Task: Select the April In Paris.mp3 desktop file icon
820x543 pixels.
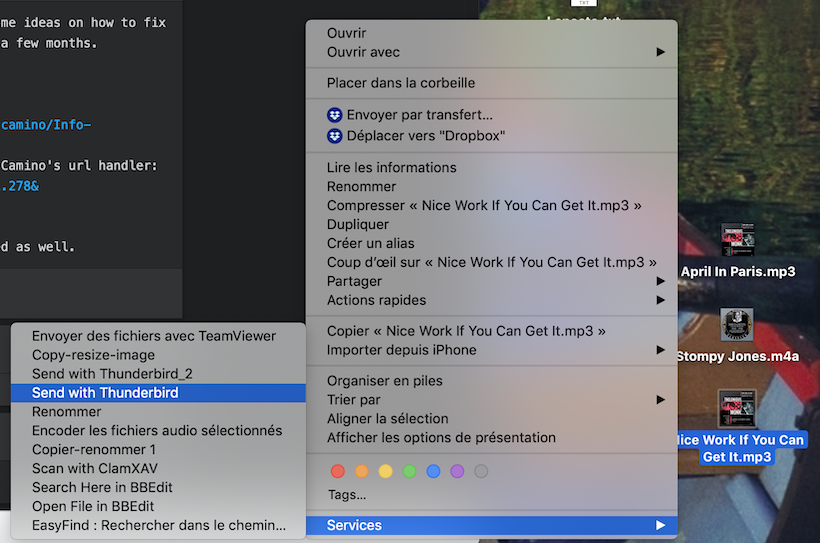Action: (737, 240)
